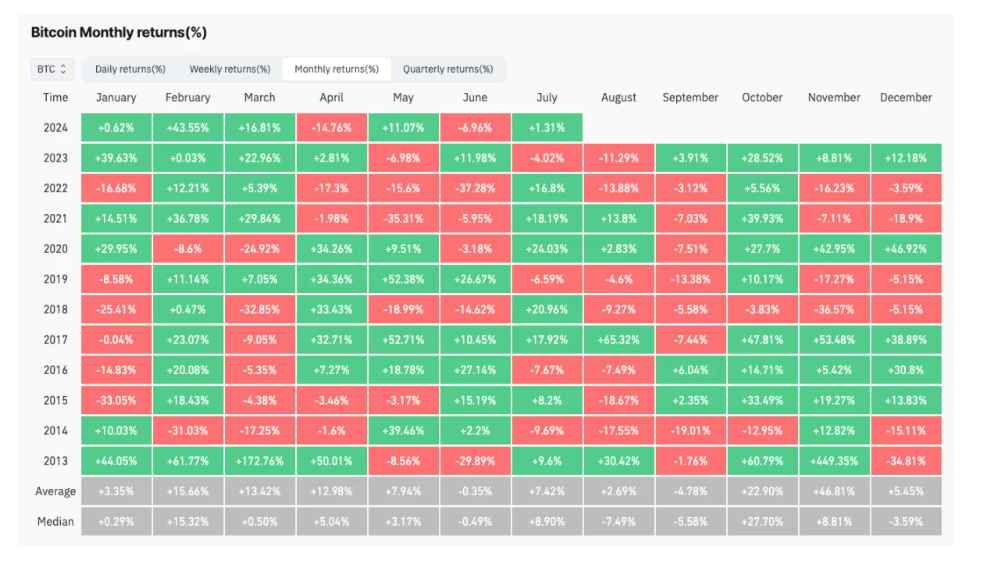Click the Median row label

[56, 522]
